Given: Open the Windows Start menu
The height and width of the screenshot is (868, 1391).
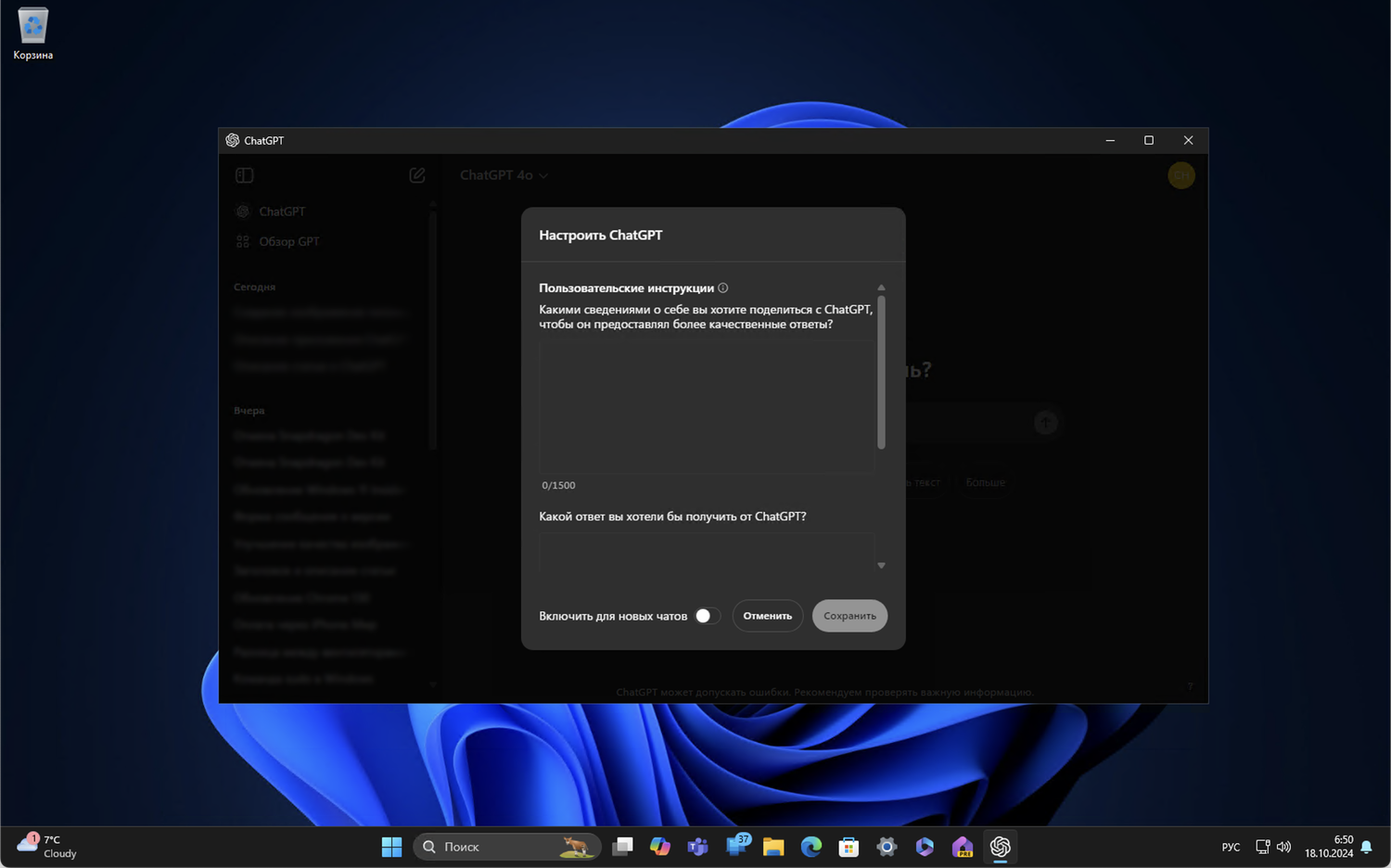Looking at the screenshot, I should coord(391,847).
